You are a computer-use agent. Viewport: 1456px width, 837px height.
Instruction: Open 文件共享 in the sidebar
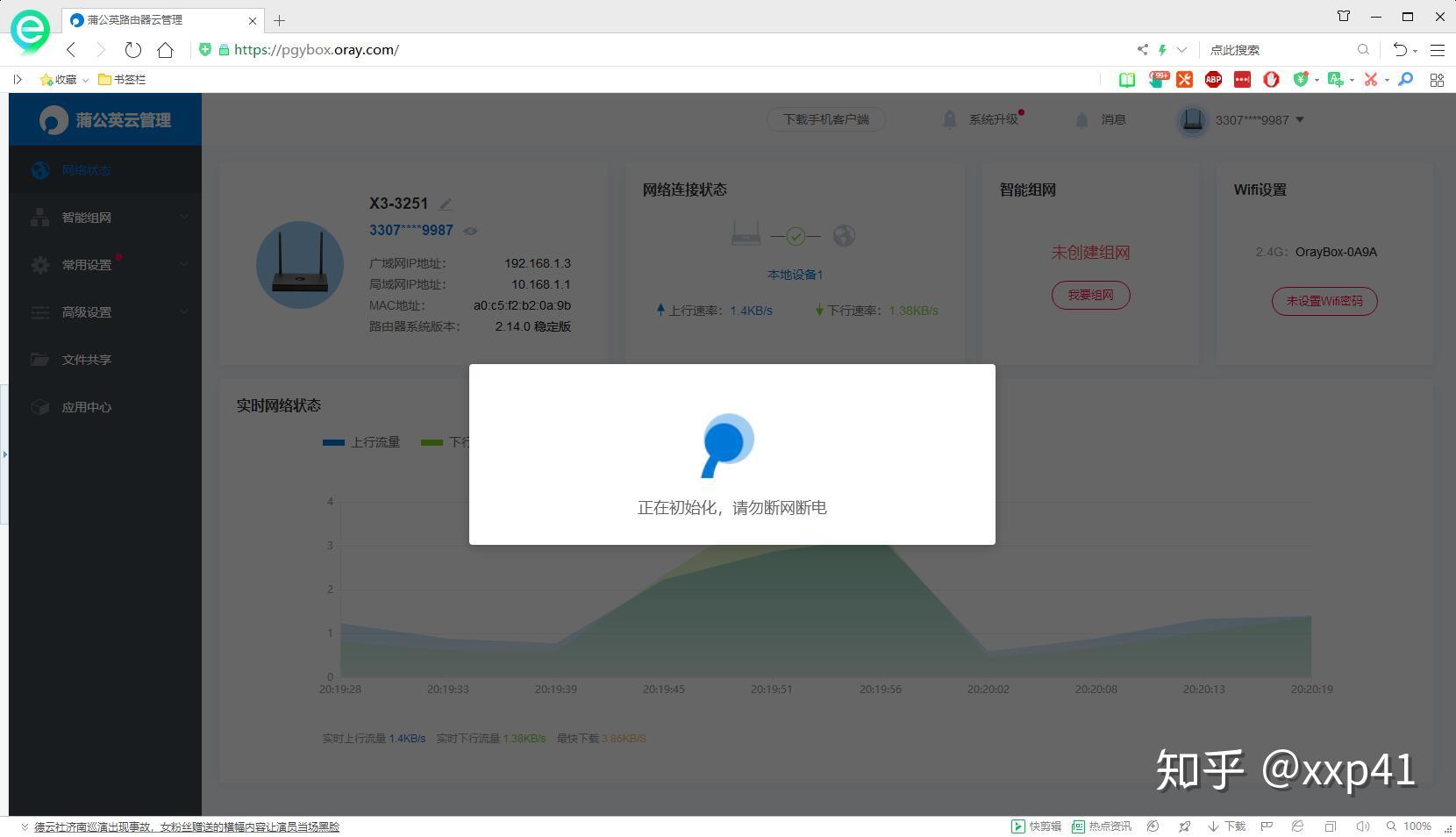105,360
